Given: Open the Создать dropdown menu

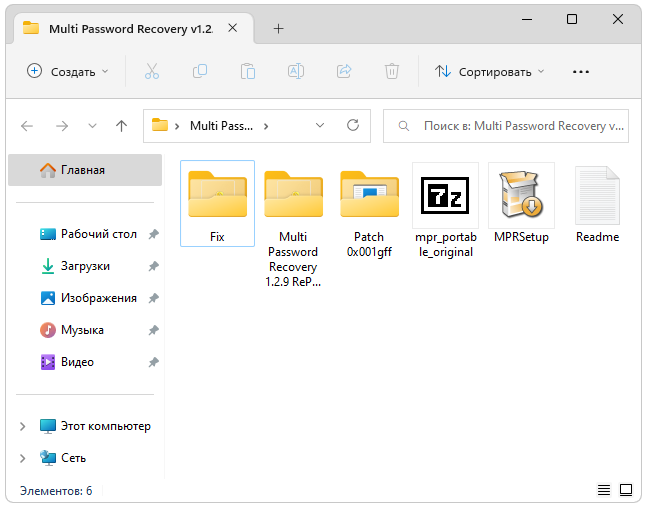Looking at the screenshot, I should pyautogui.click(x=68, y=71).
